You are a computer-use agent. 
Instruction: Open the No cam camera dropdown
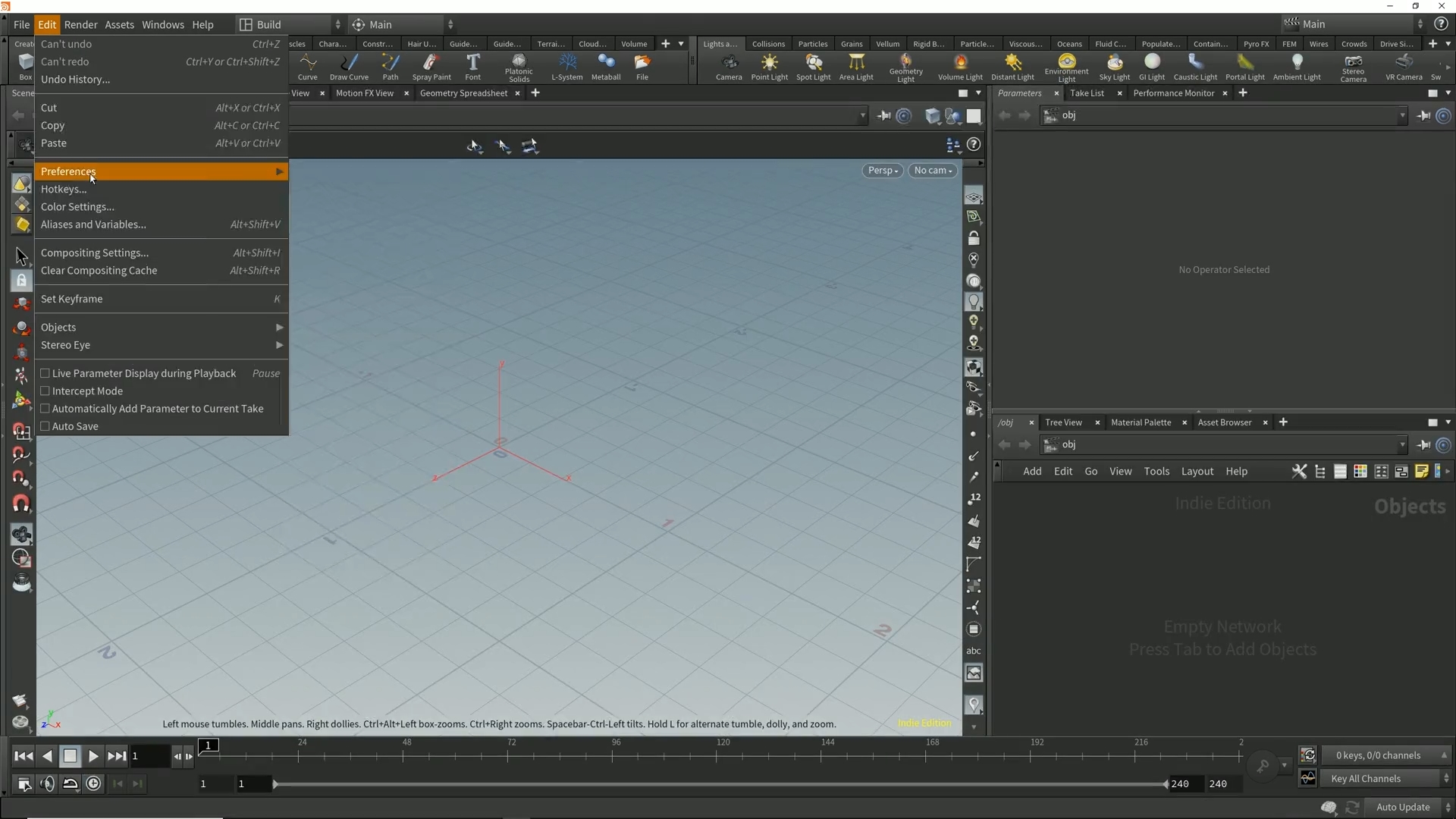point(933,171)
